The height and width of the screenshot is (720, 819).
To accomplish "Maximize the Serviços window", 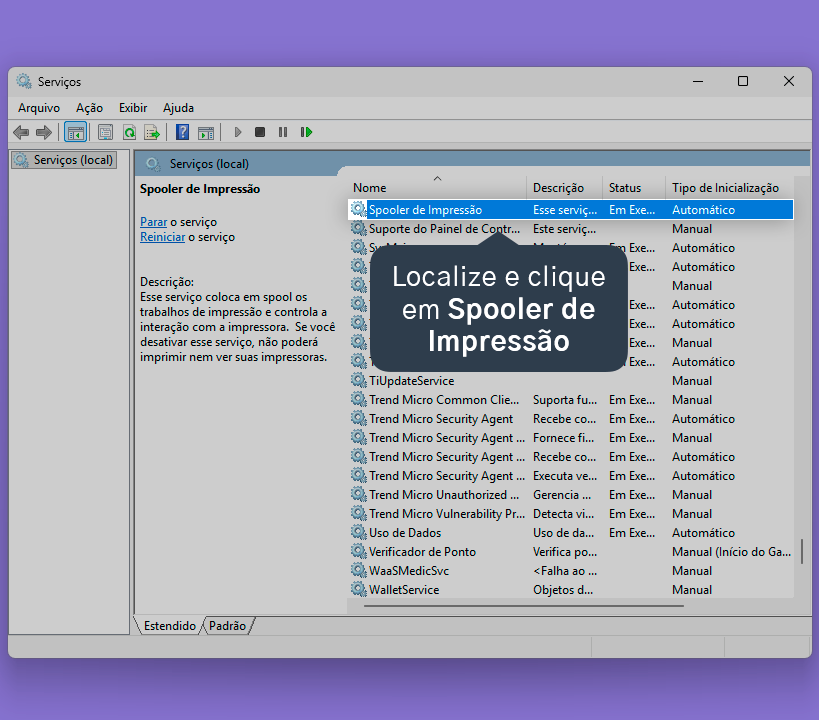I will 743,81.
